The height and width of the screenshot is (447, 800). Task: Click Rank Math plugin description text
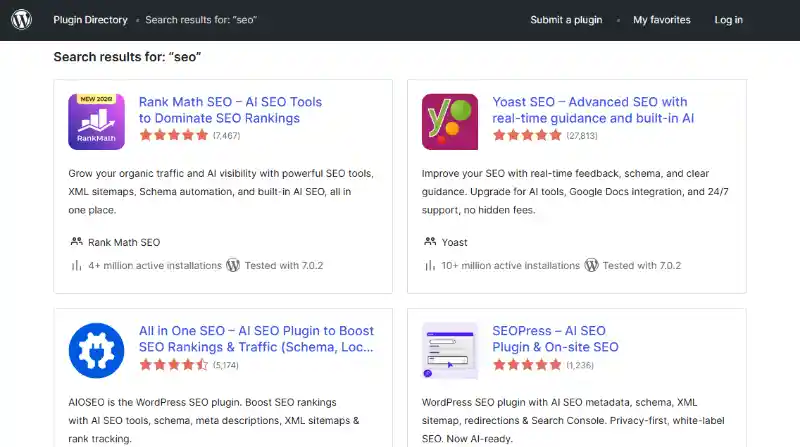[x=221, y=192]
